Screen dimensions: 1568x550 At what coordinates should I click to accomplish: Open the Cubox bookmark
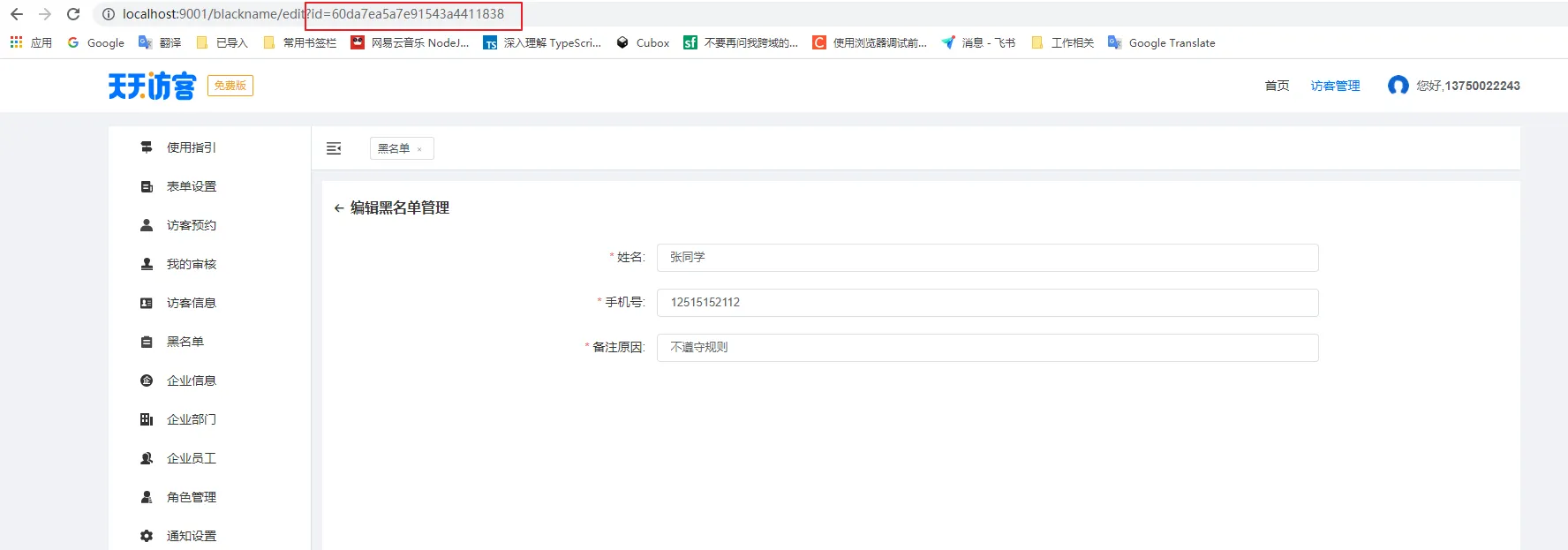coord(643,42)
